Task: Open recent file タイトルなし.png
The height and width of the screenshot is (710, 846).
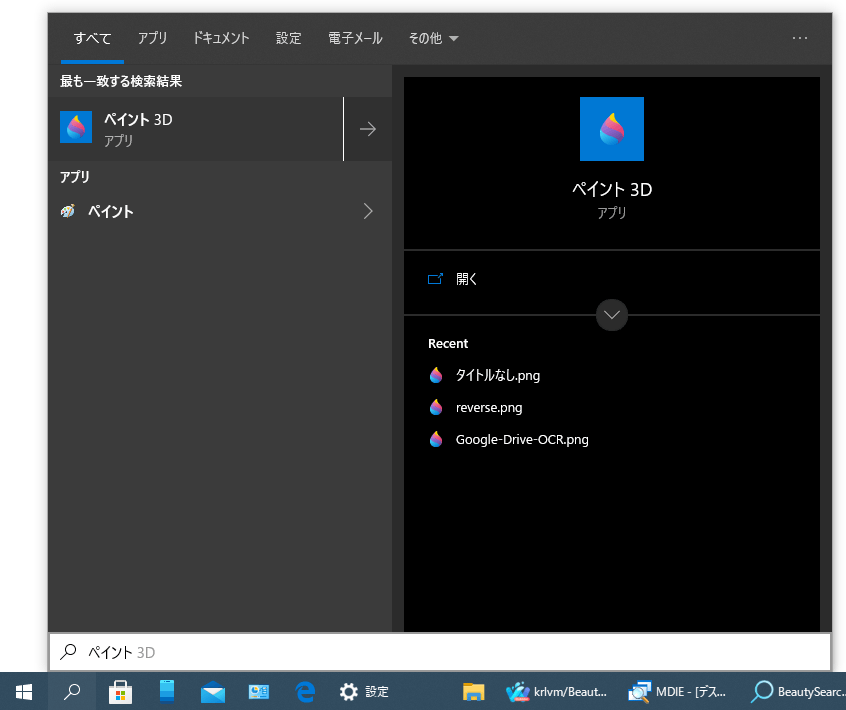Action: pyautogui.click(x=497, y=375)
